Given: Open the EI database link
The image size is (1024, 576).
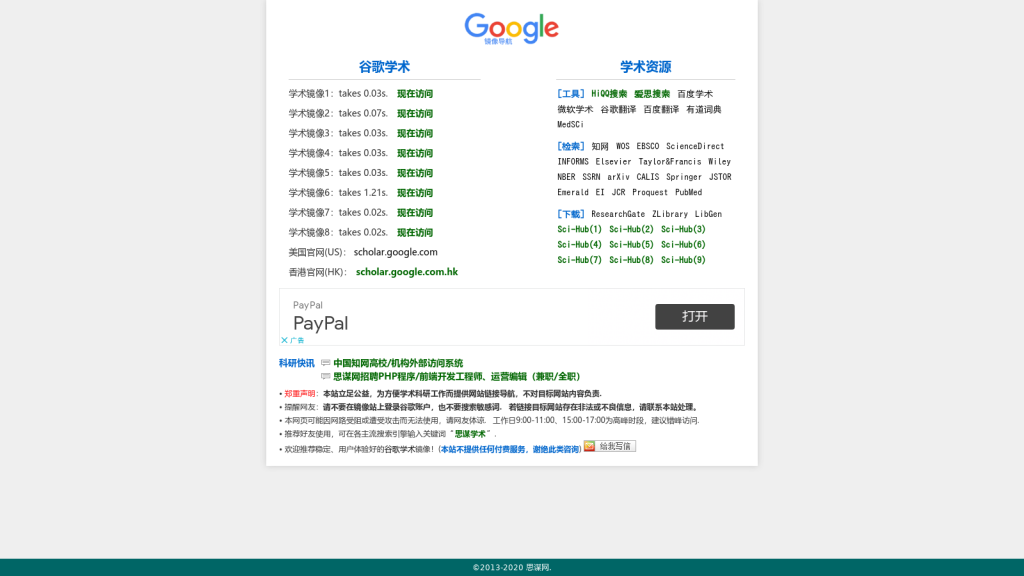Looking at the screenshot, I should pyautogui.click(x=600, y=193).
